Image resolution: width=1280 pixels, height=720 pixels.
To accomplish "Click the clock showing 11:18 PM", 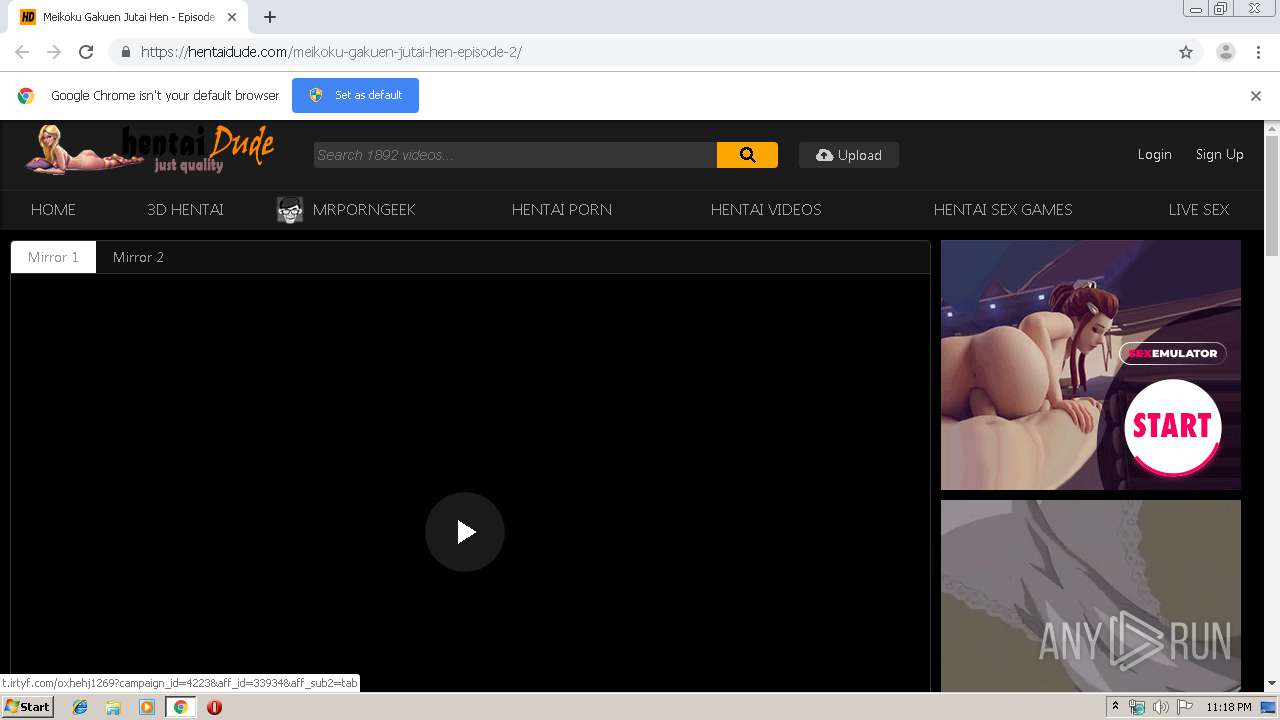I will [x=1229, y=707].
